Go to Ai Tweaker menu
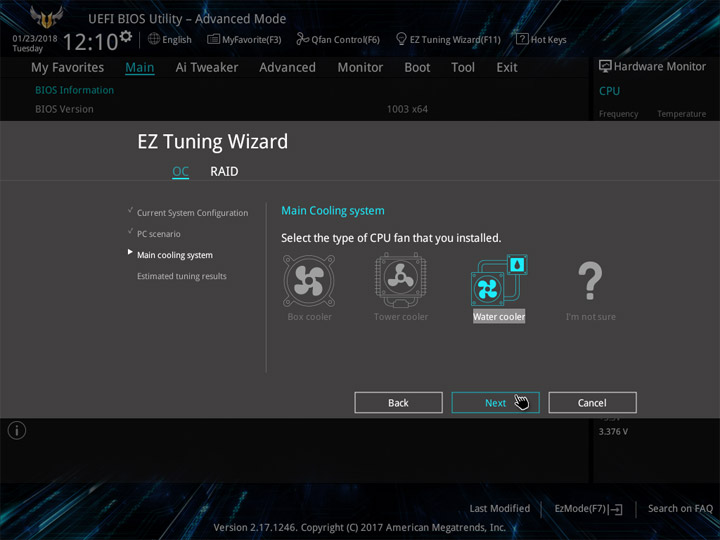The image size is (720, 540). point(207,68)
